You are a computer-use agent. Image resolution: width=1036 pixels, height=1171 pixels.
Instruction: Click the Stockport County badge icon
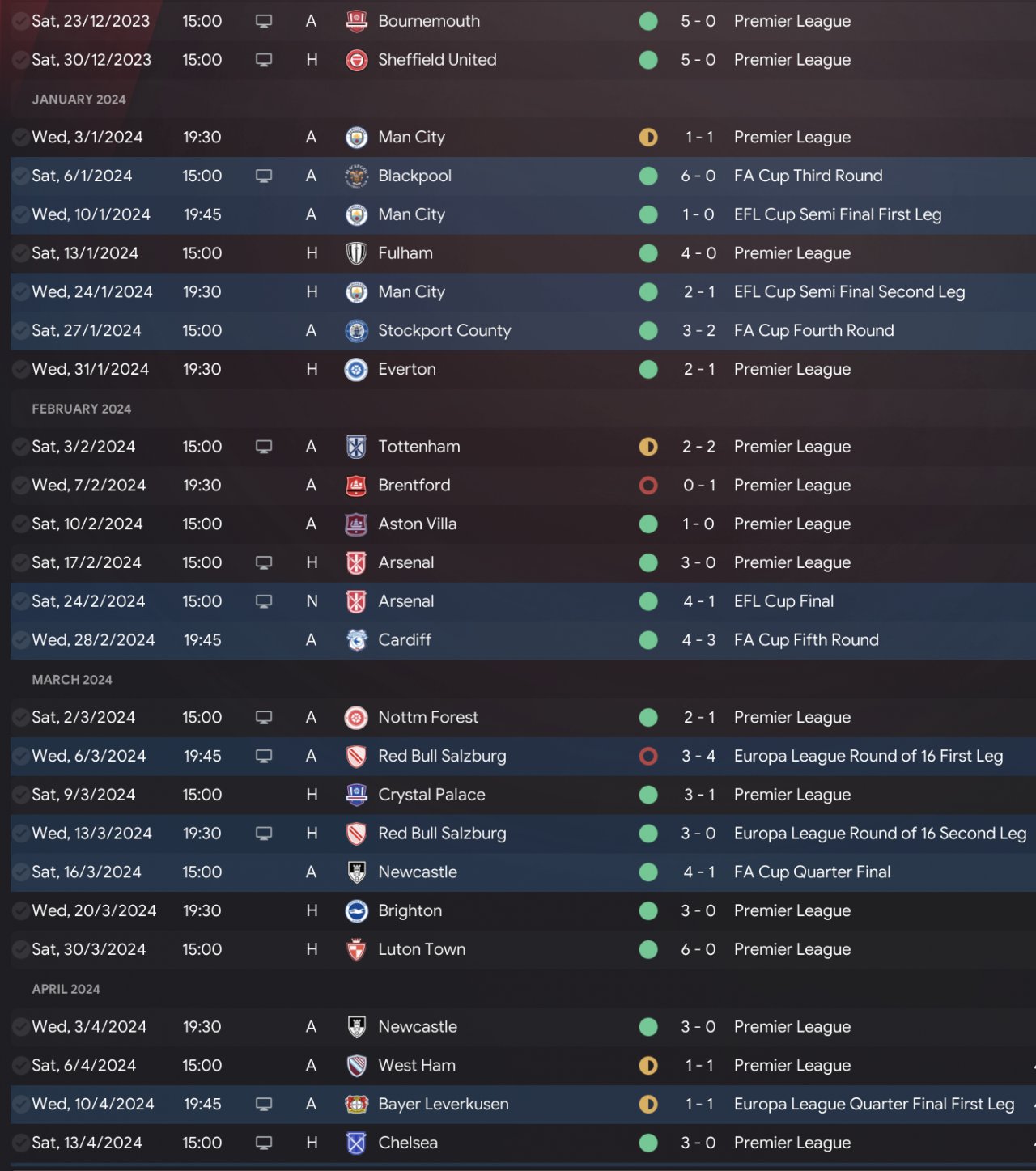[x=356, y=330]
